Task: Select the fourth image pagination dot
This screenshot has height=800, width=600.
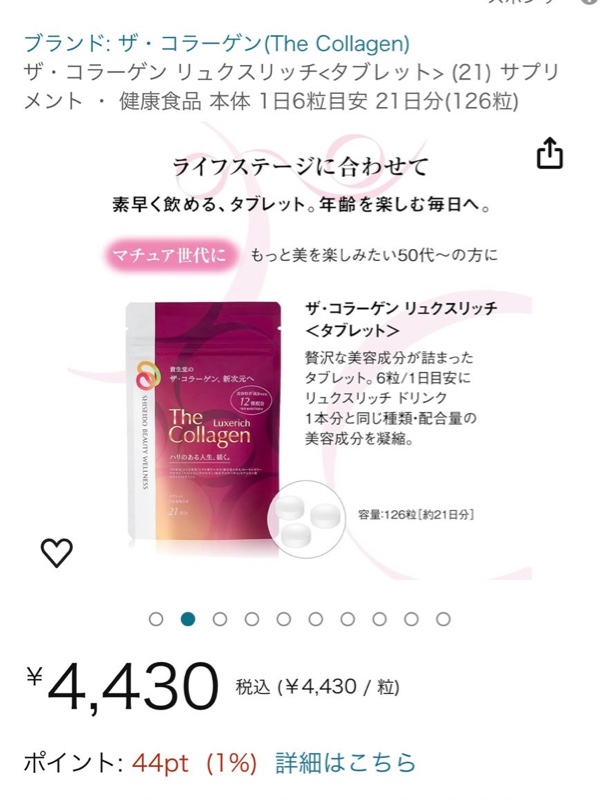Action: (x=252, y=619)
